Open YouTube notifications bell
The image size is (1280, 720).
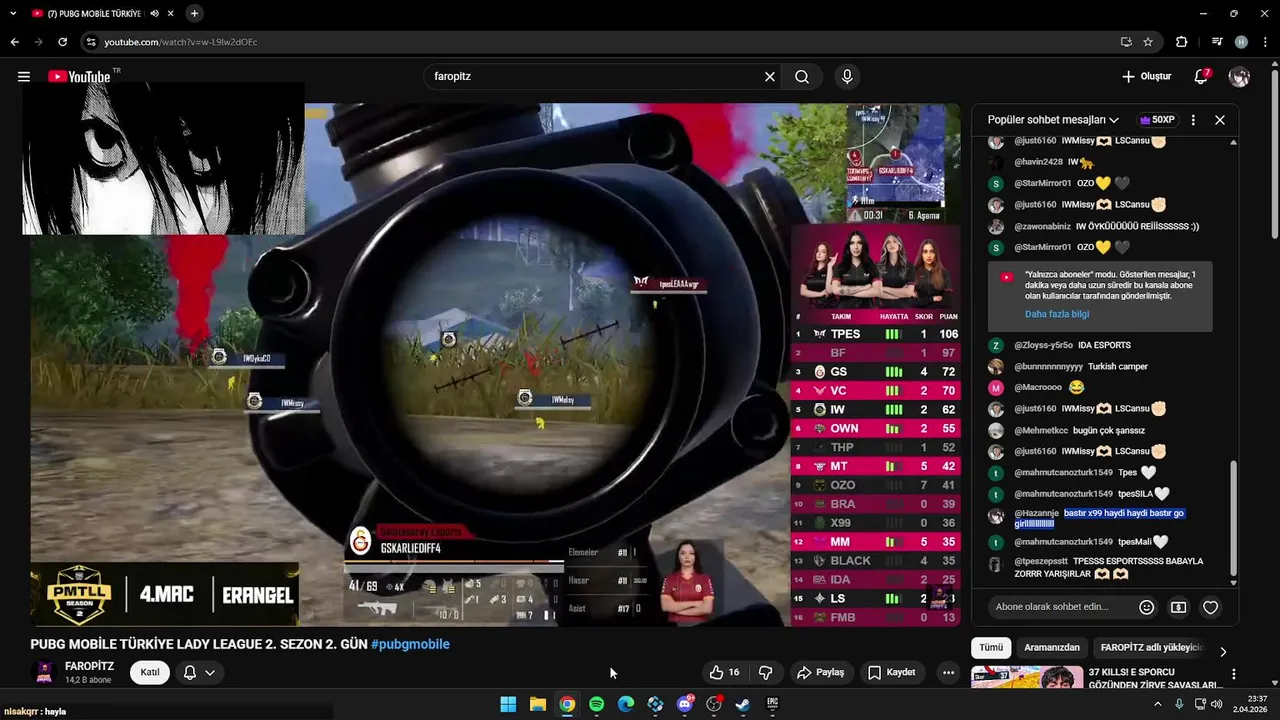pyautogui.click(x=1202, y=76)
